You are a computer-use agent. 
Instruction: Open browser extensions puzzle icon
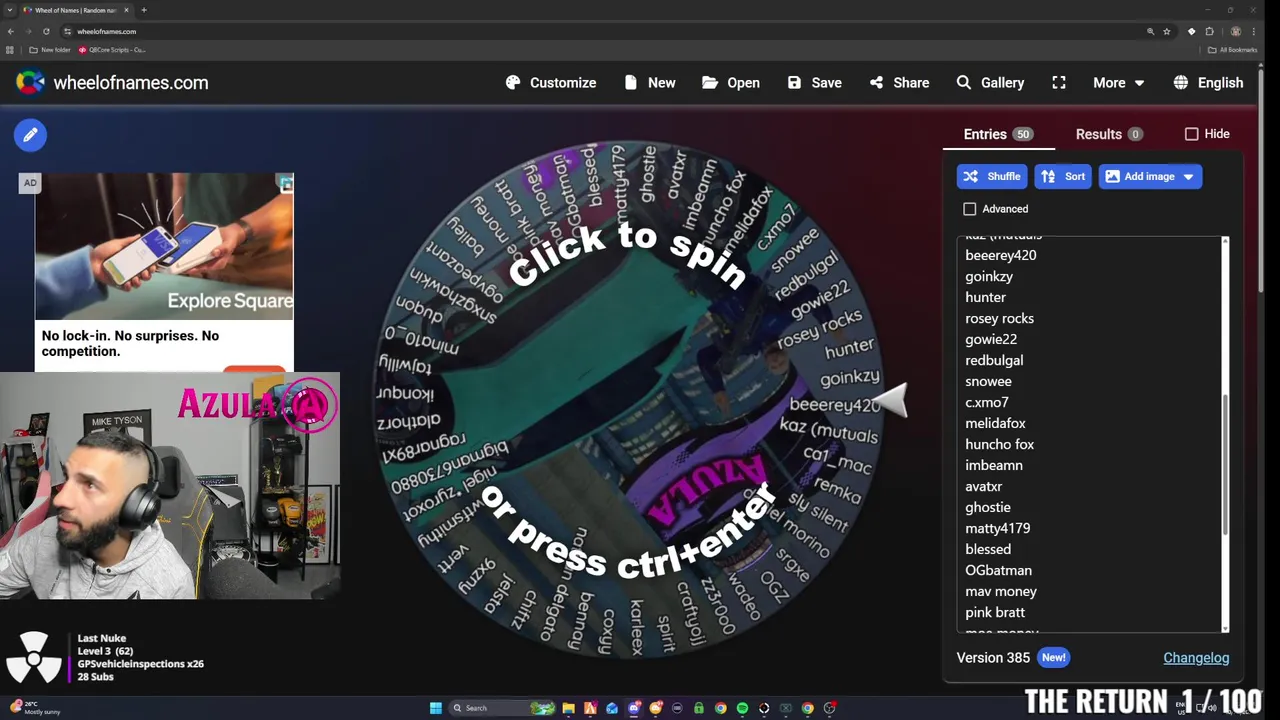[x=1209, y=31]
